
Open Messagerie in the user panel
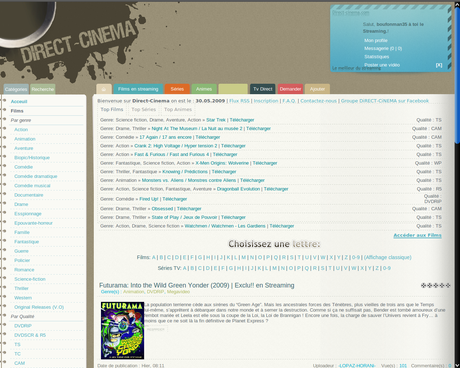click(x=383, y=48)
